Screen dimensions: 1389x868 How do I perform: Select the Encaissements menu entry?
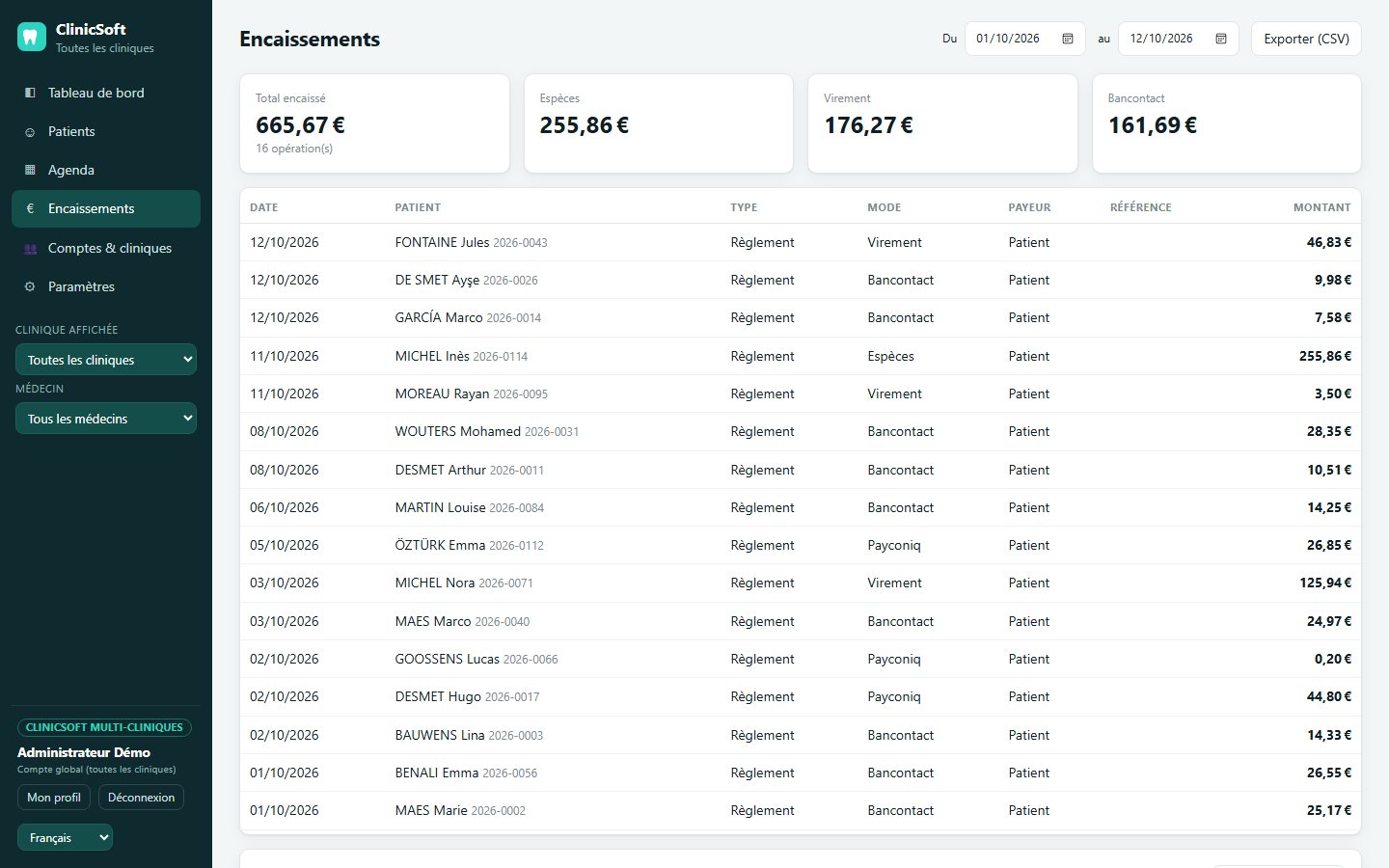pos(106,208)
